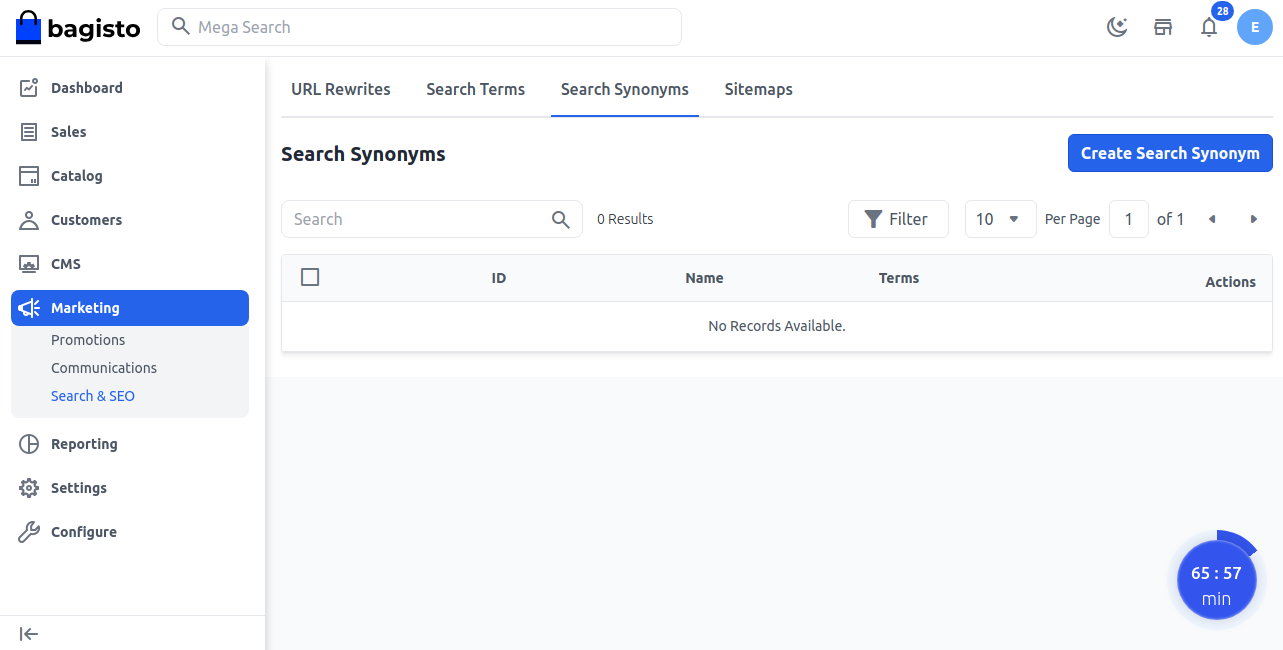Click the countdown timer bubble
1283x650 pixels.
[x=1216, y=579]
